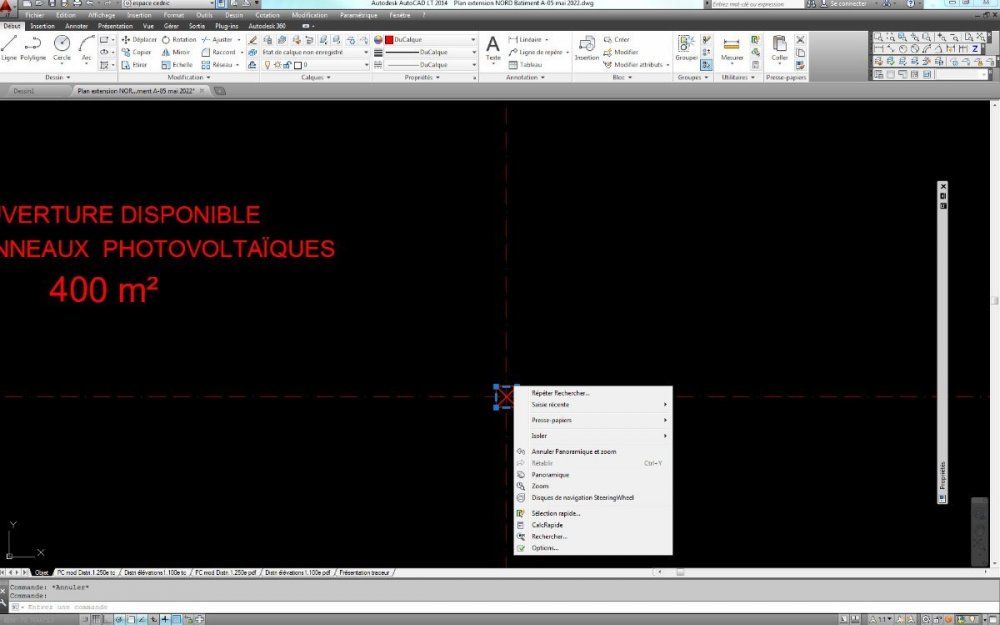Click the Ligne de repère tool

(x=536, y=52)
